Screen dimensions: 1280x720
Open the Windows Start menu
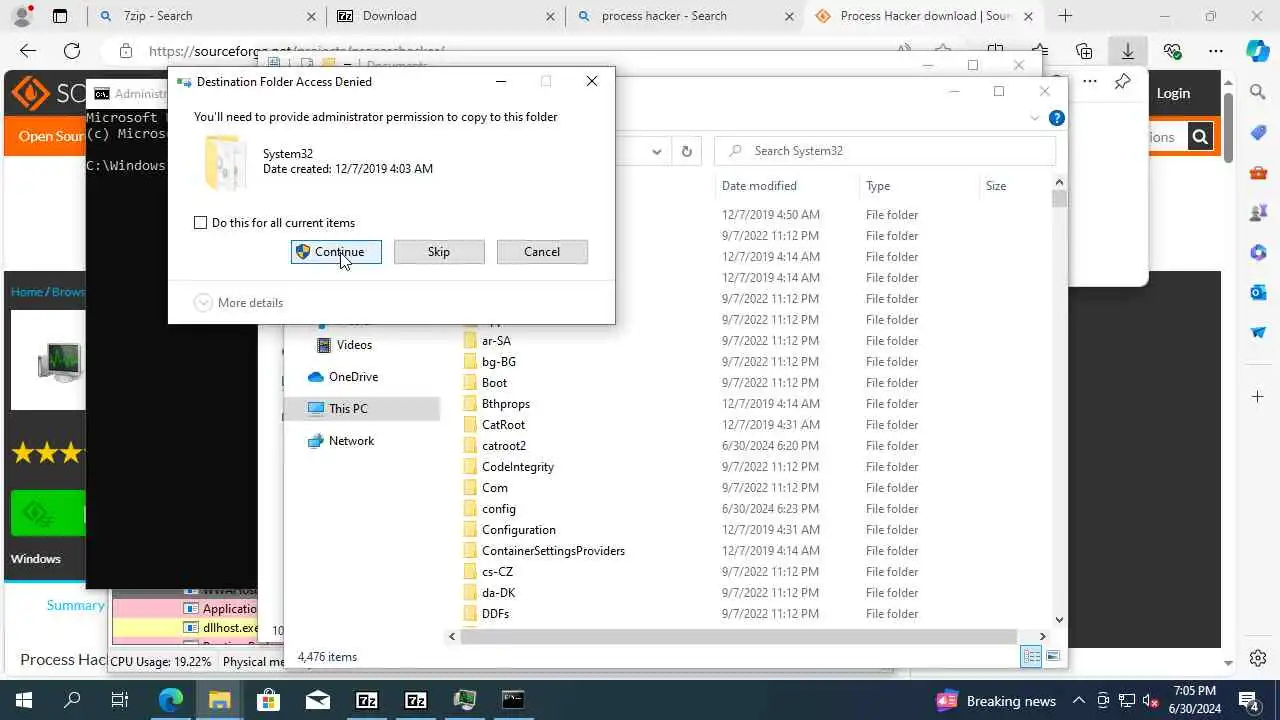click(x=24, y=700)
